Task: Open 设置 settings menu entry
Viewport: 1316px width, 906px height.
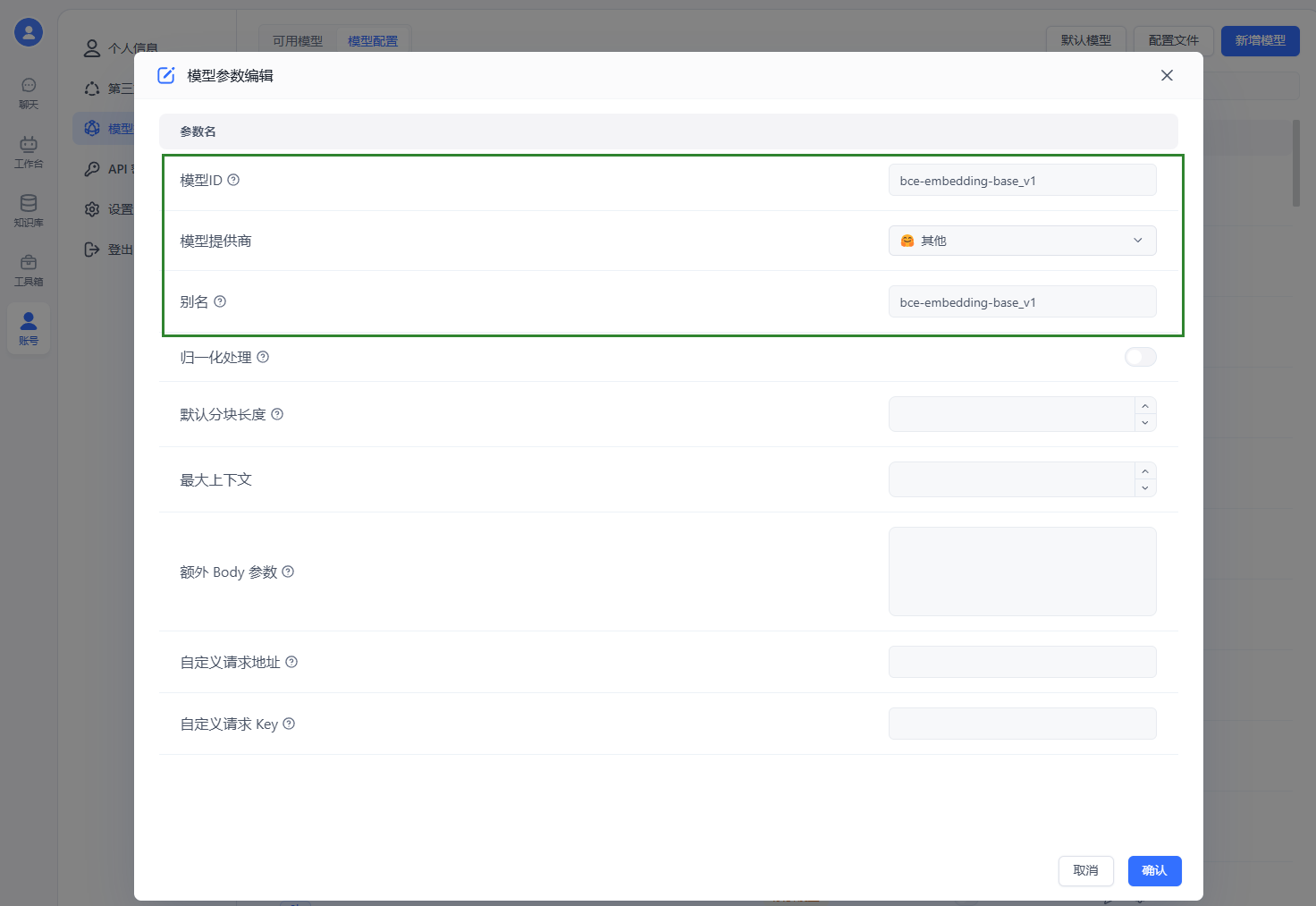Action: pos(107,209)
